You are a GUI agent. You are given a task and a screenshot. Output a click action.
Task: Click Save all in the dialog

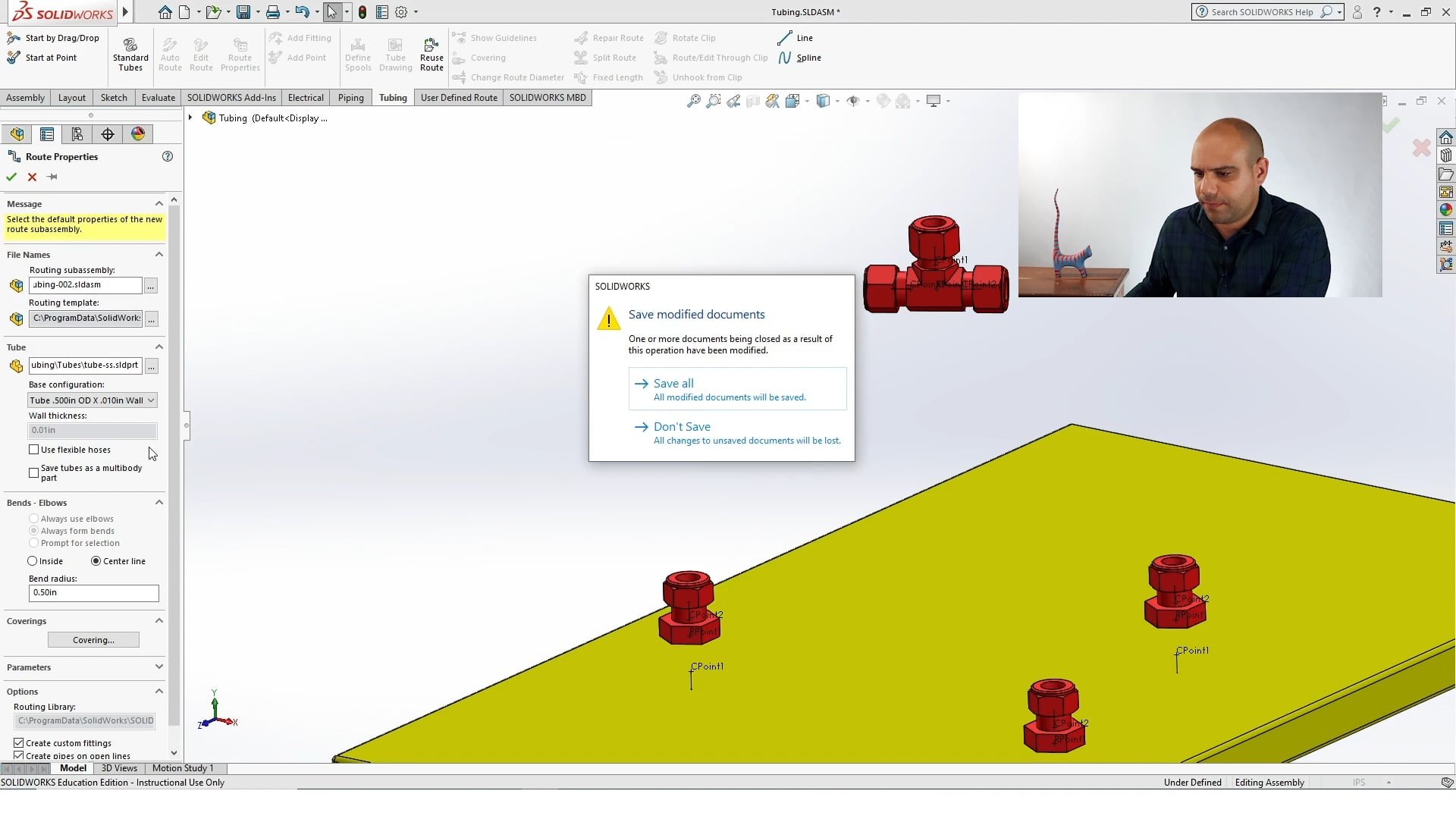click(673, 383)
